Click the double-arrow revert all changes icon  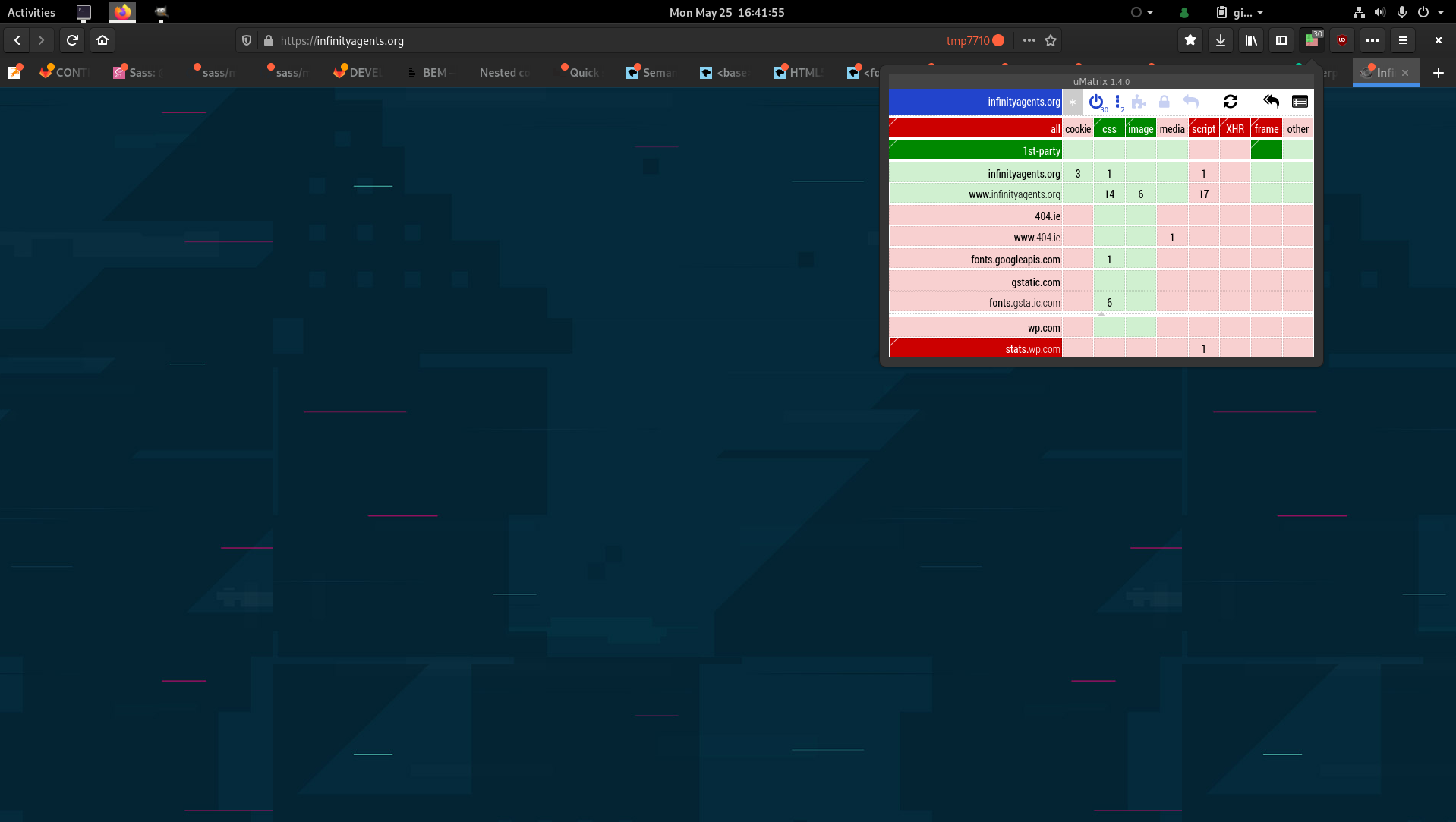[x=1271, y=102]
